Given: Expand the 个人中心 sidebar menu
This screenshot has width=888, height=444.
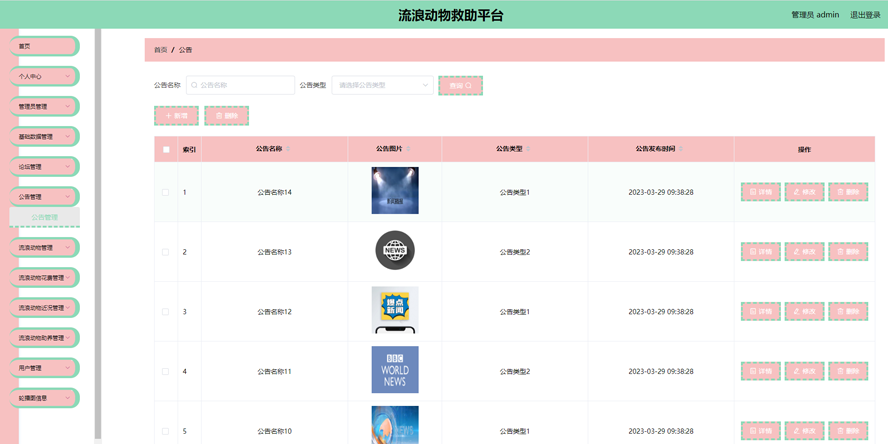Looking at the screenshot, I should (45, 76).
